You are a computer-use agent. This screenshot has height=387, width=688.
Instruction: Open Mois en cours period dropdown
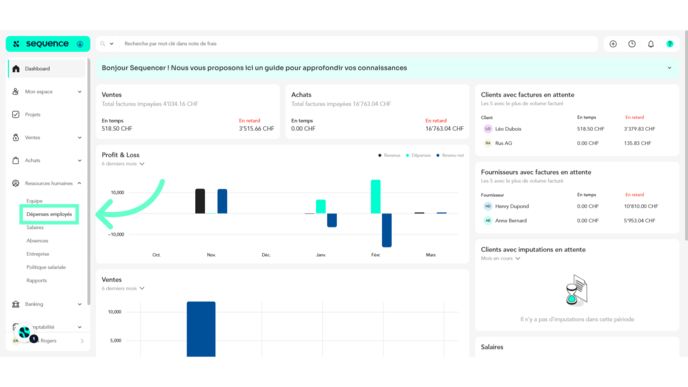pyautogui.click(x=501, y=258)
